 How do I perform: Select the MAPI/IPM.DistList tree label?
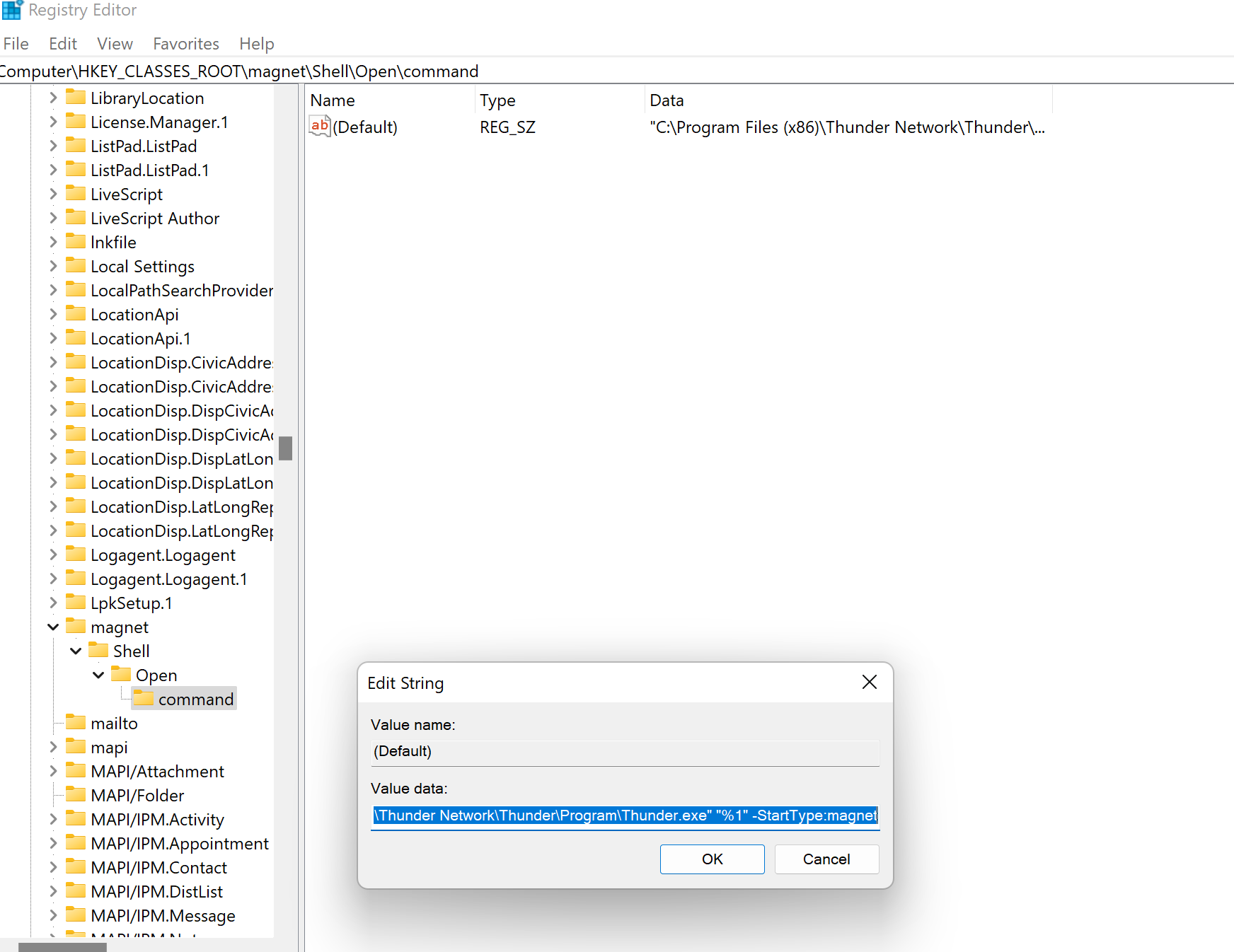pos(157,892)
